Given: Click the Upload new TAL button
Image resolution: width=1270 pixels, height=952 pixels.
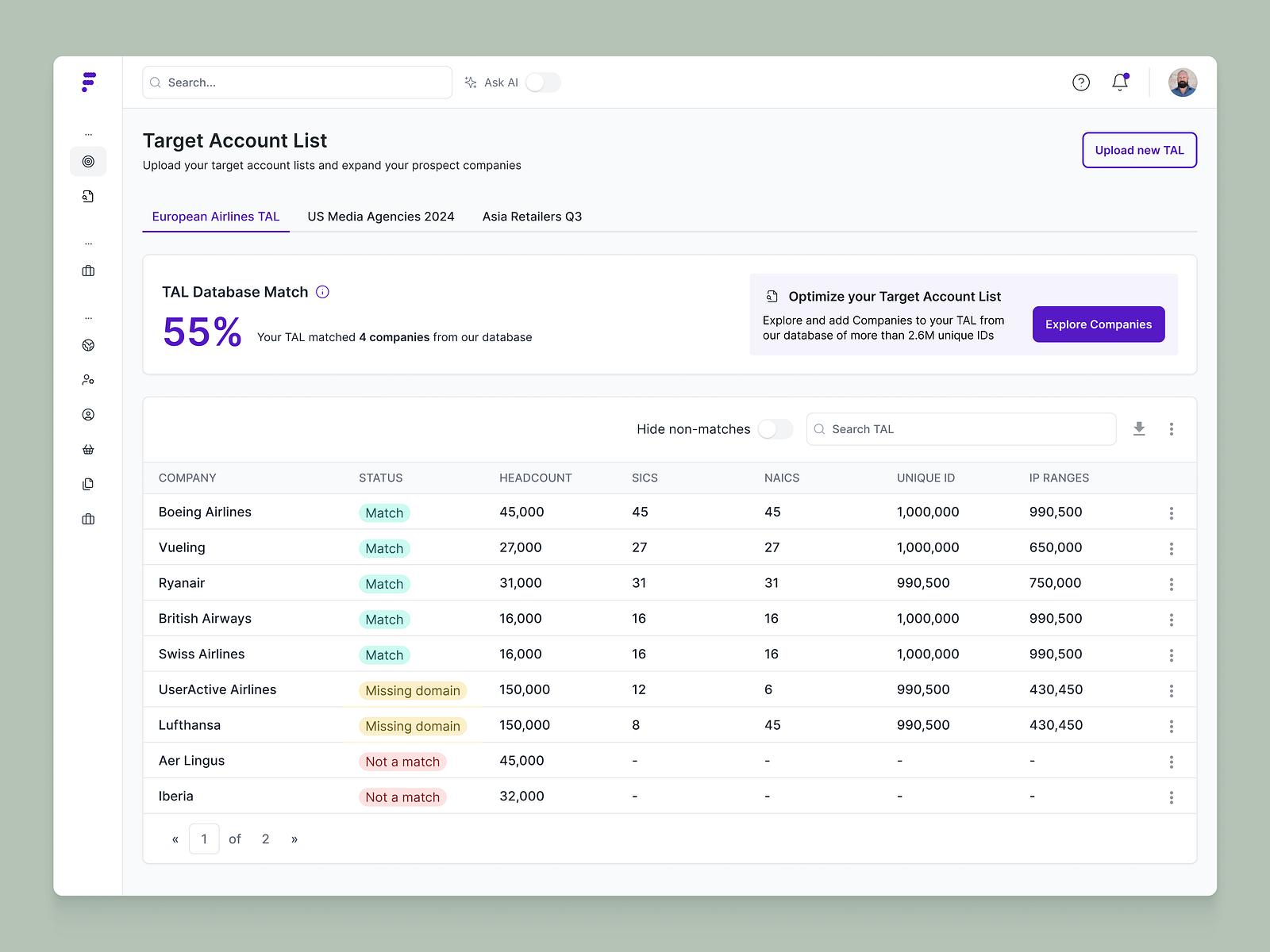Looking at the screenshot, I should 1139,150.
